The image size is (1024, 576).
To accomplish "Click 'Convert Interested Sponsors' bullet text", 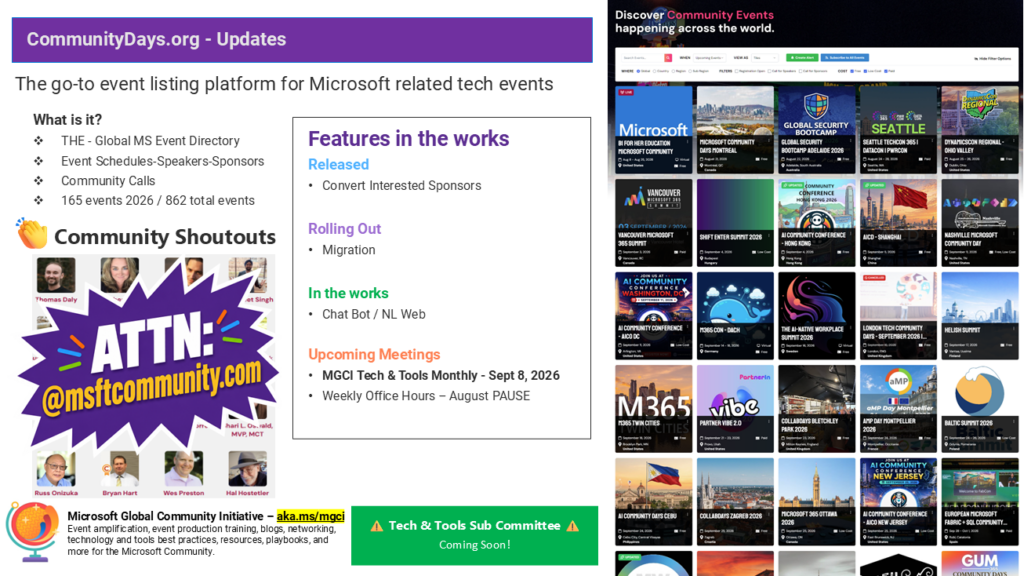I will 402,185.
